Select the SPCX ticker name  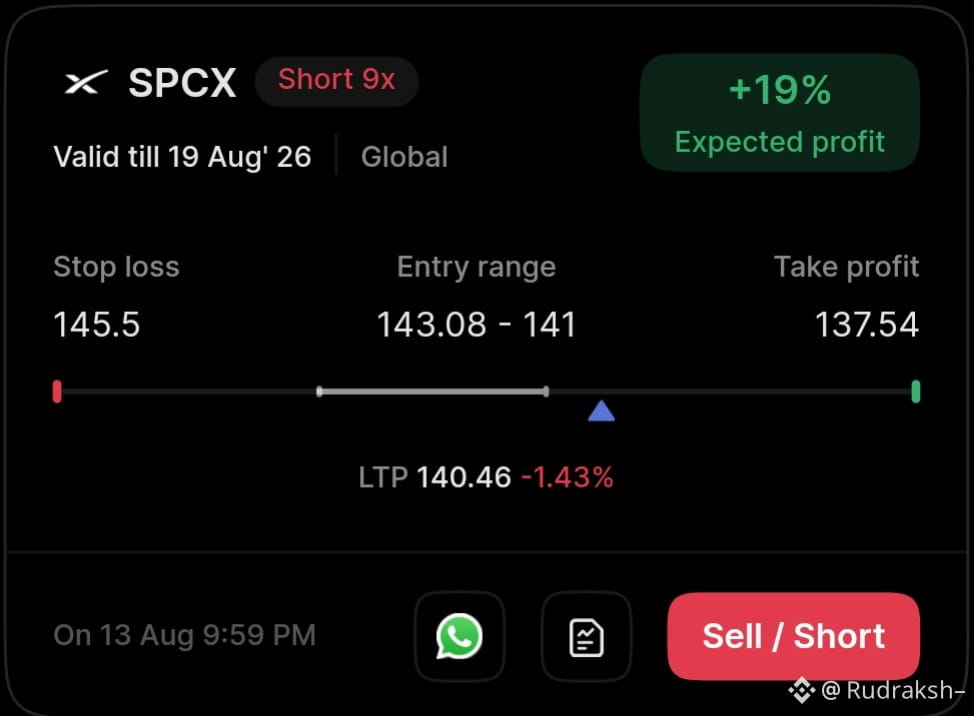pos(182,82)
